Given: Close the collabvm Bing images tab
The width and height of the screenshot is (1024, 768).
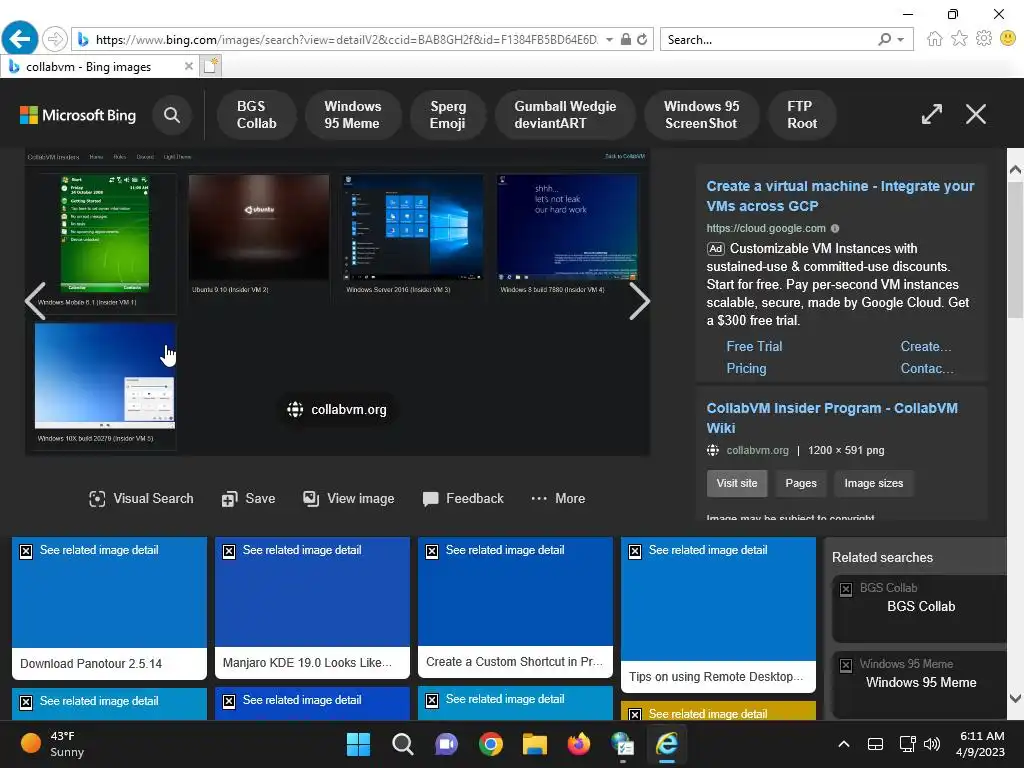Looking at the screenshot, I should point(188,66).
